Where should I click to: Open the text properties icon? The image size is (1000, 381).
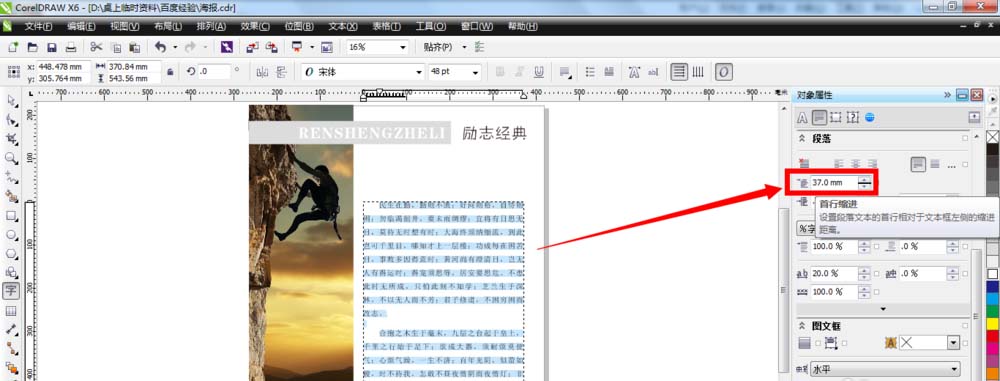click(635, 72)
